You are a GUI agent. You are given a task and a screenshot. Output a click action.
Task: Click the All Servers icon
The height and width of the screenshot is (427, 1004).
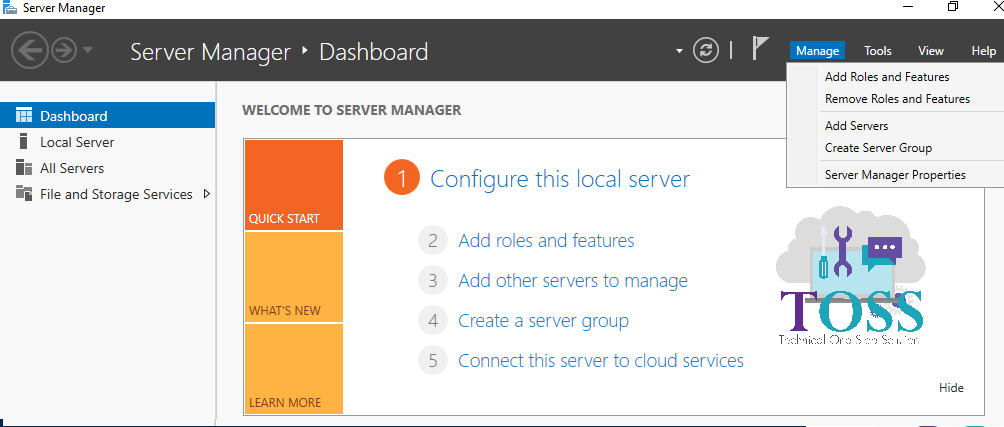click(24, 168)
